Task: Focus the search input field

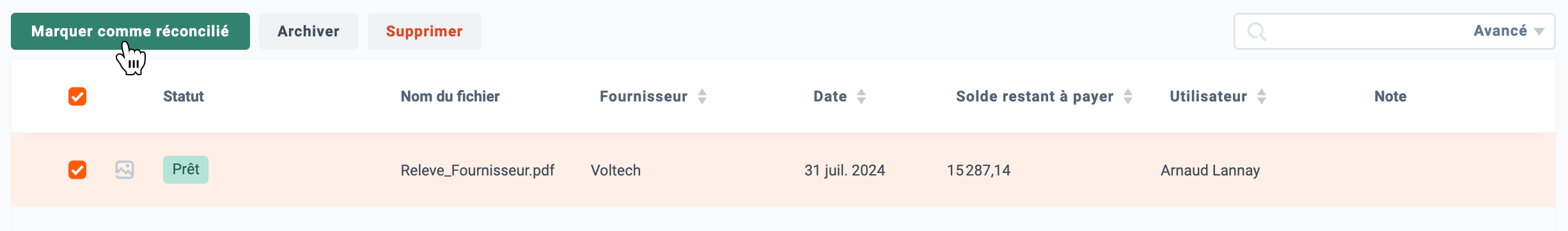Action: click(1368, 31)
